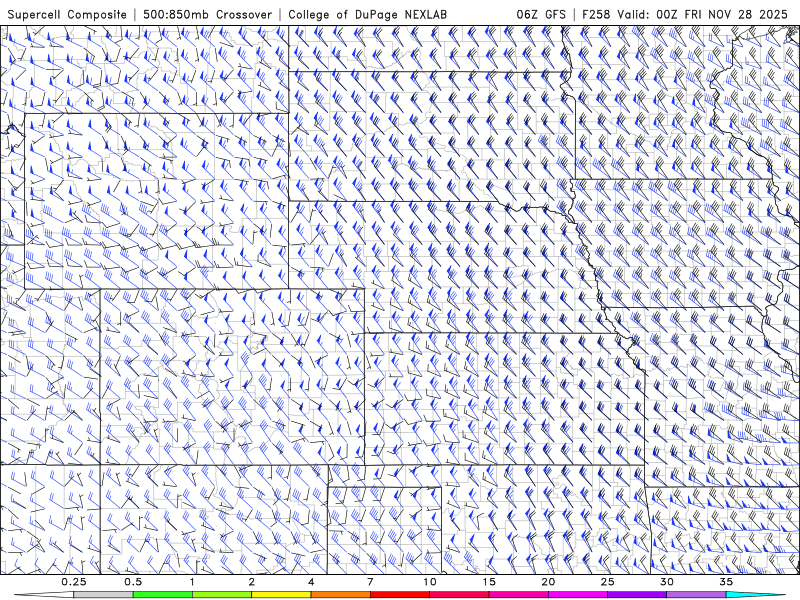Click the 0.25 scale label

[74, 582]
